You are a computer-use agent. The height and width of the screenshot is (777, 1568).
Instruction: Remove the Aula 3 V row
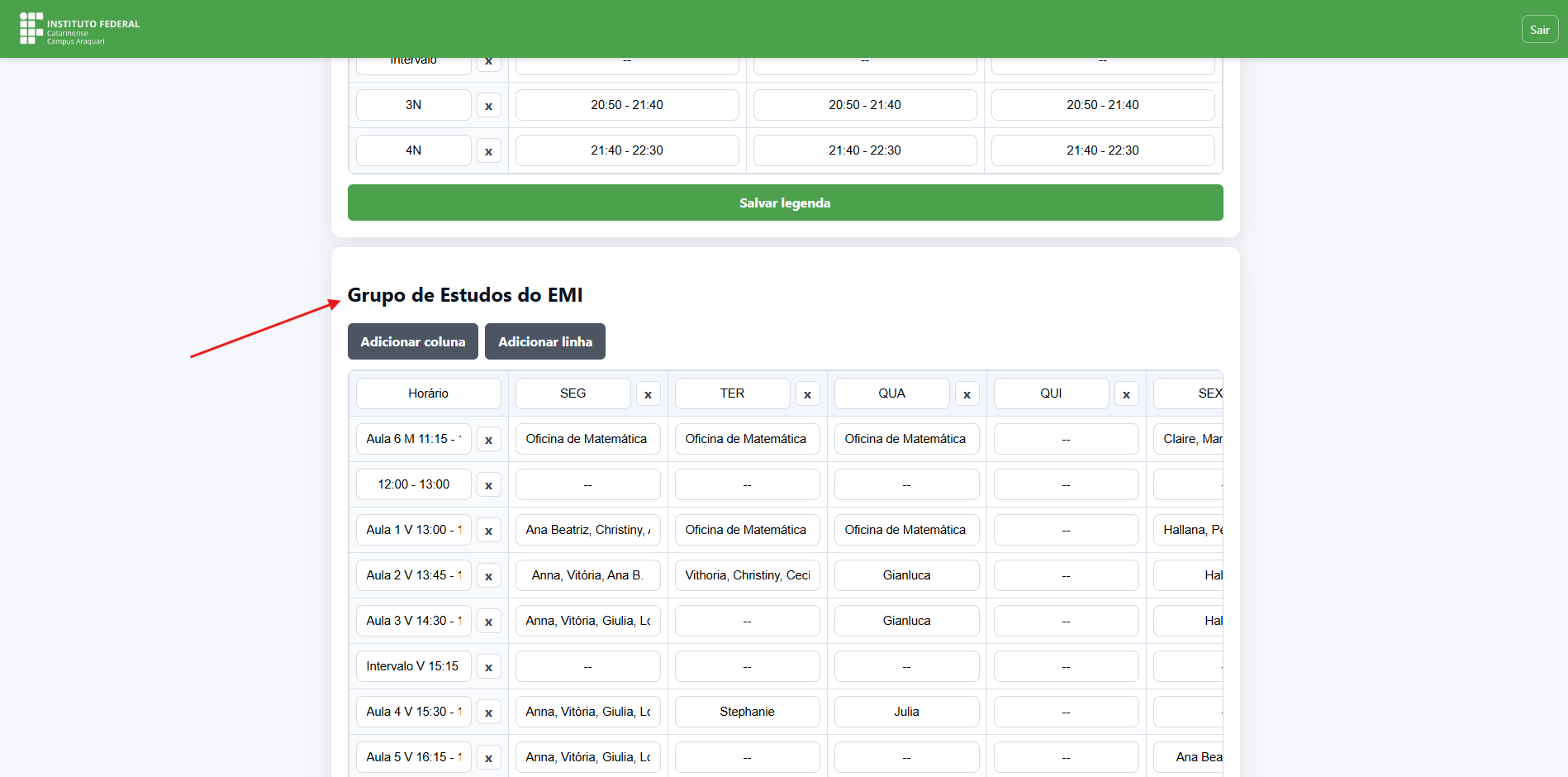coord(489,622)
